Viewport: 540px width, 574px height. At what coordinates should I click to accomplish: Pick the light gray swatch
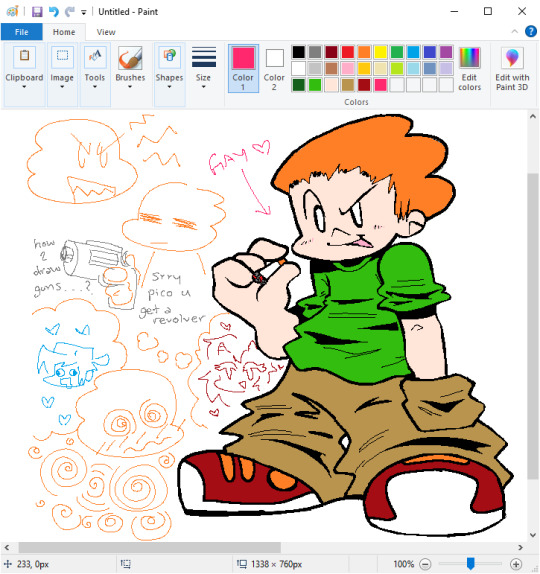[x=315, y=68]
